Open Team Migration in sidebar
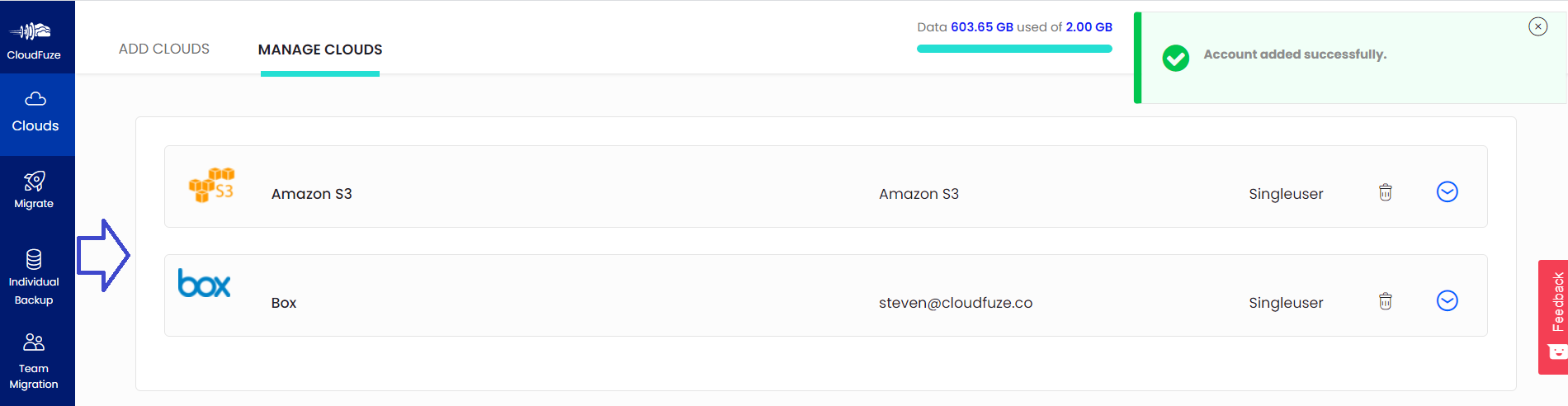Screen dimensions: 1568x406 [x=34, y=361]
